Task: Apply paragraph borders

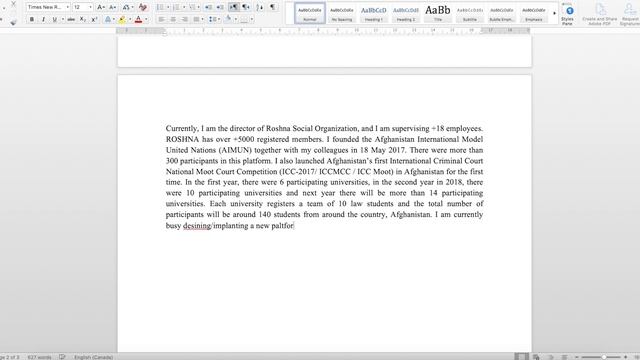Action: (244, 20)
